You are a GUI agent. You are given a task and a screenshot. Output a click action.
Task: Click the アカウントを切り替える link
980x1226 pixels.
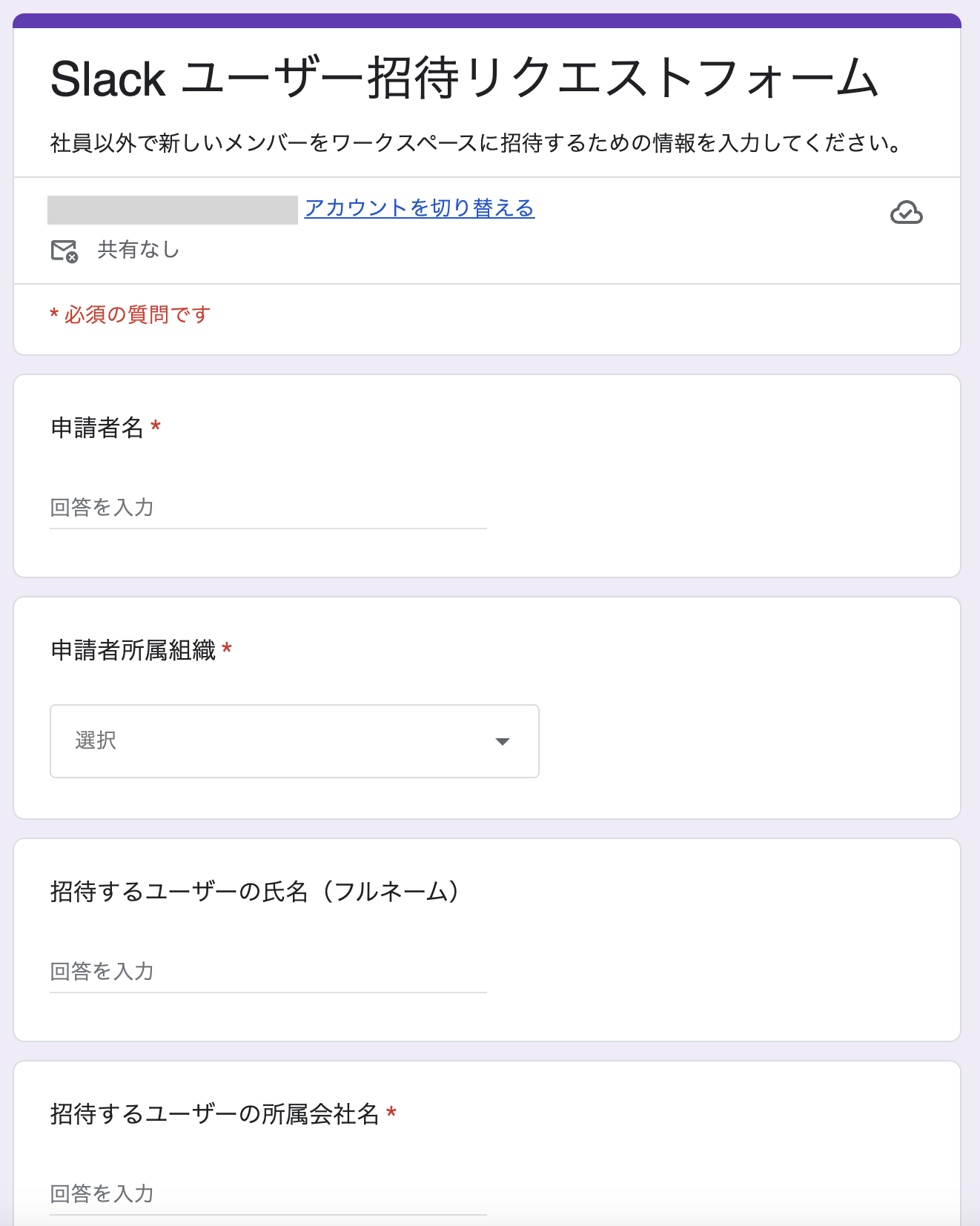419,208
